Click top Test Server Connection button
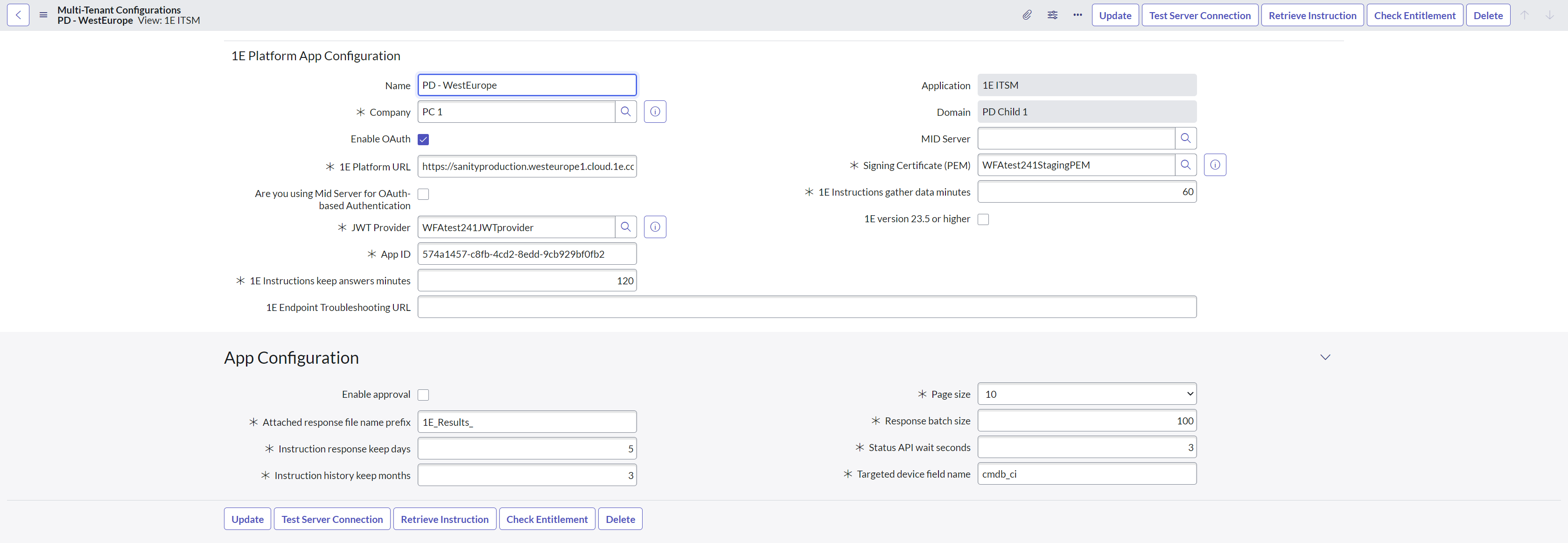1568x543 pixels. 1200,15
